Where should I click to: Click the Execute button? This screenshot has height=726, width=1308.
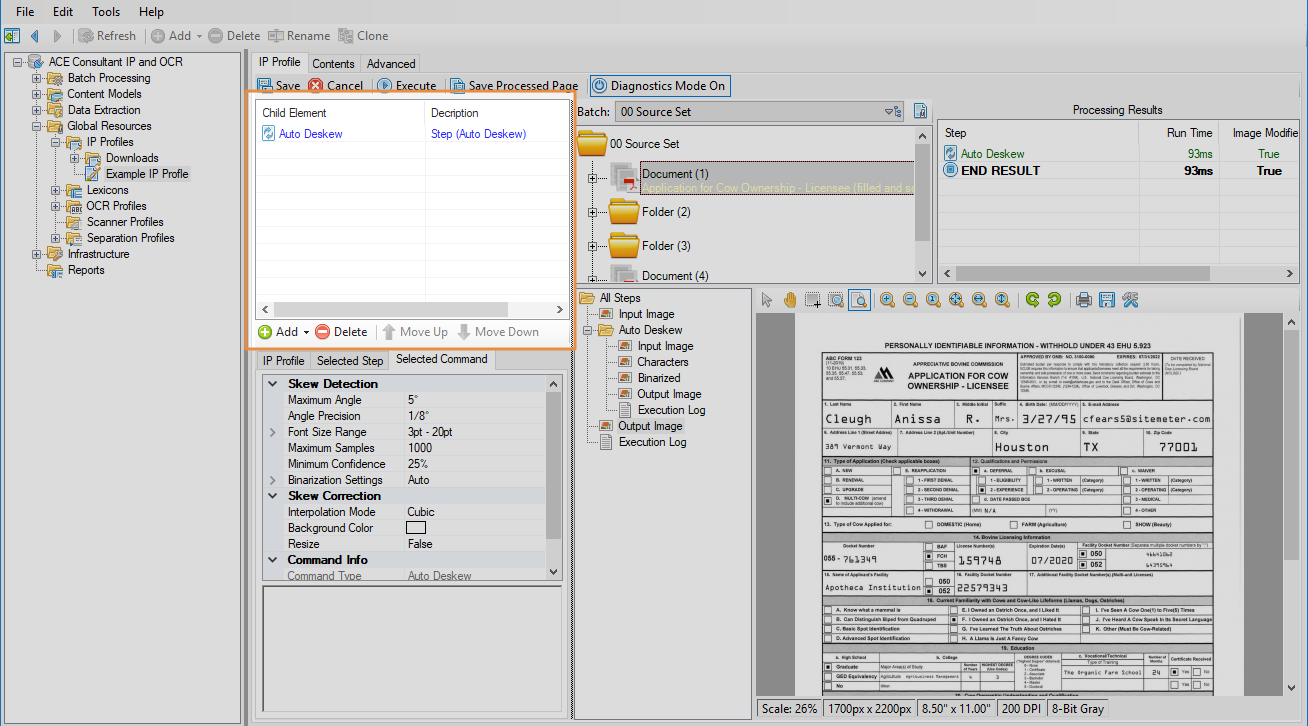coord(406,86)
